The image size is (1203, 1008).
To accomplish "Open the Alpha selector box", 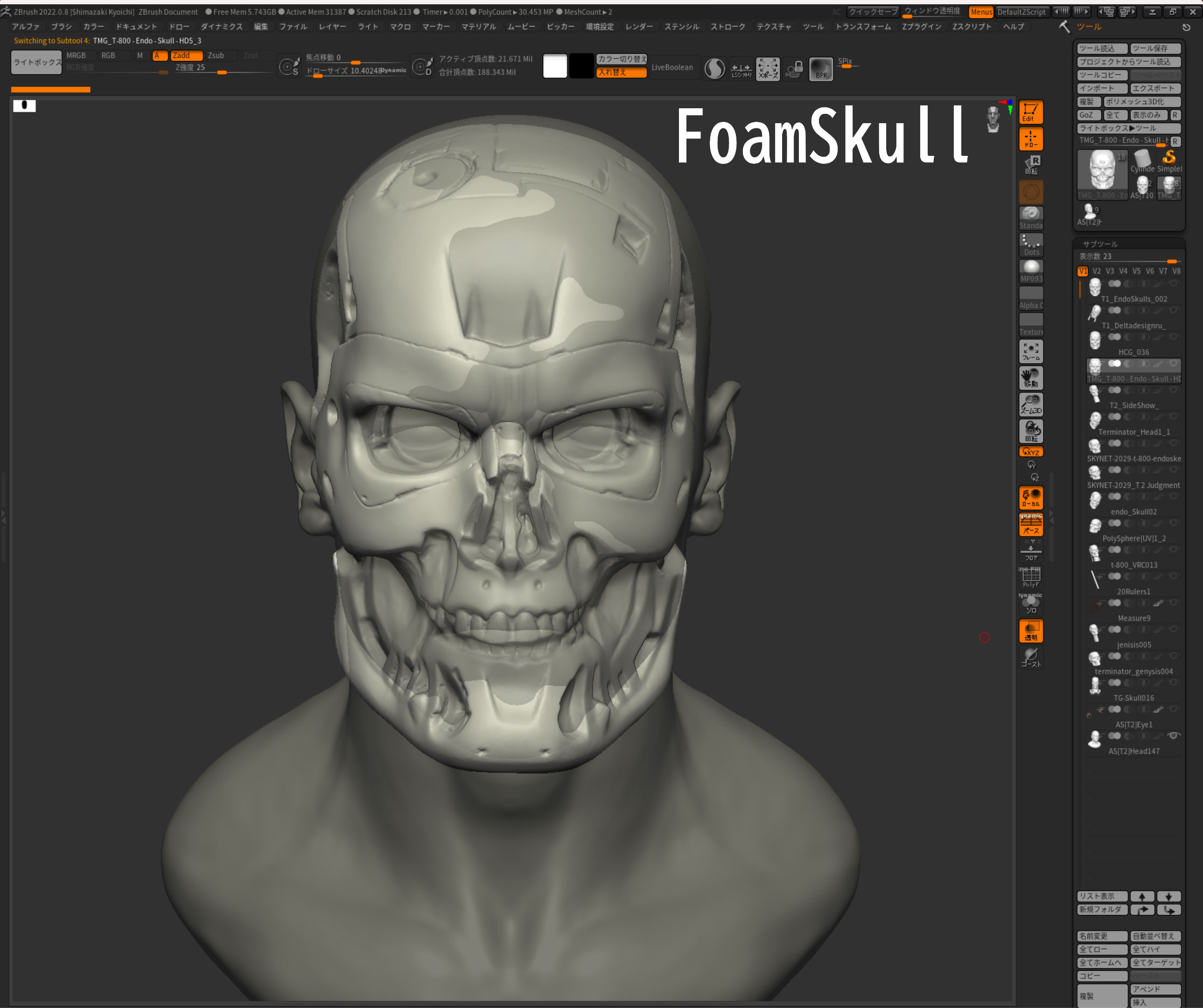I will [x=1030, y=298].
